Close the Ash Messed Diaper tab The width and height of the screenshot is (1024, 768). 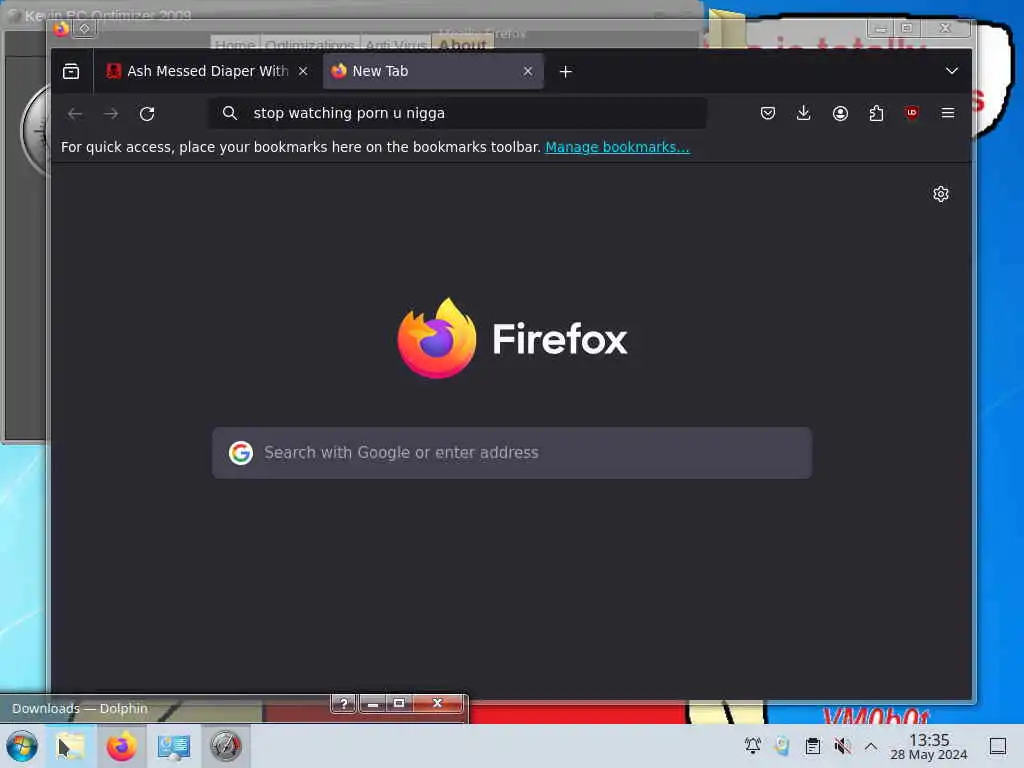tap(303, 71)
